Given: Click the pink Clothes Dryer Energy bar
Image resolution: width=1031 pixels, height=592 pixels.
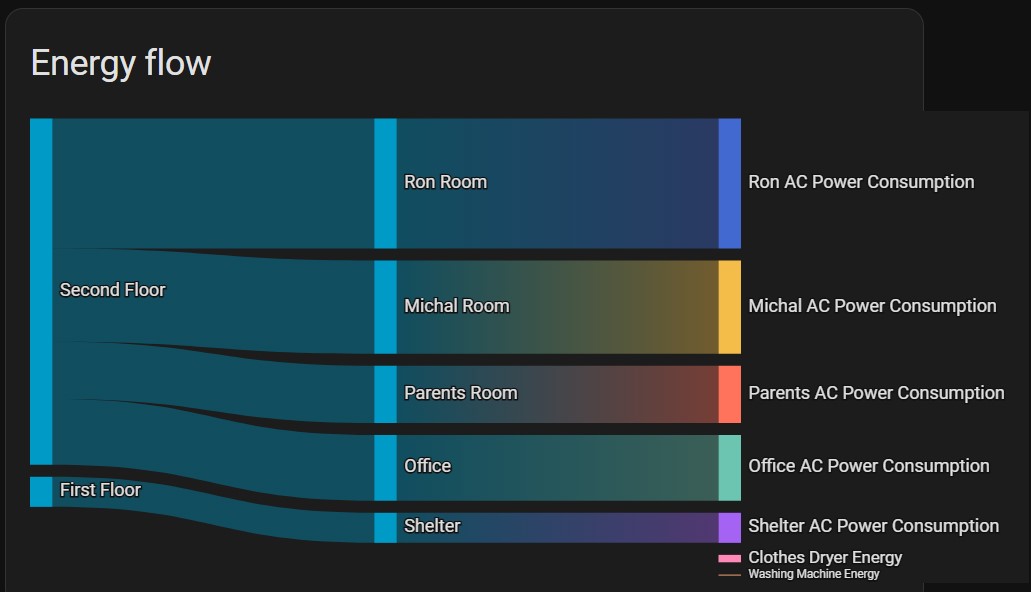Looking at the screenshot, I should click(x=729, y=558).
